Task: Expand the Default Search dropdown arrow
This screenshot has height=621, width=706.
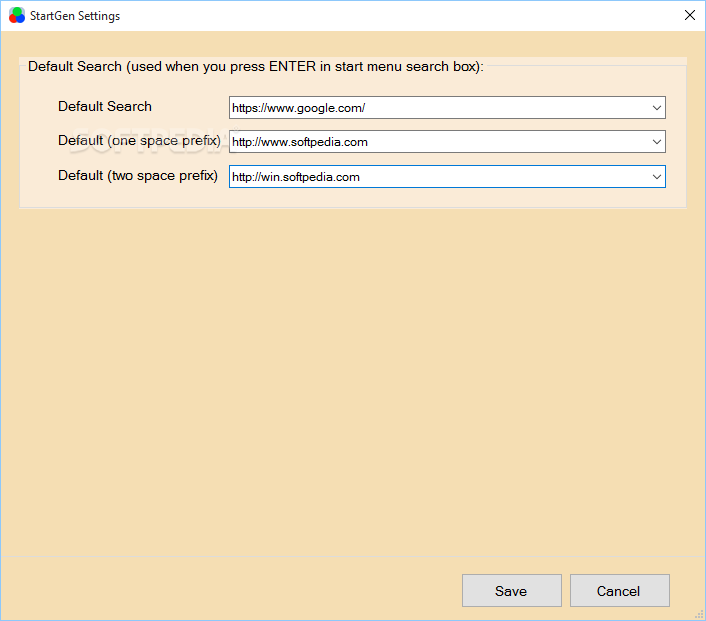Action: pos(656,108)
